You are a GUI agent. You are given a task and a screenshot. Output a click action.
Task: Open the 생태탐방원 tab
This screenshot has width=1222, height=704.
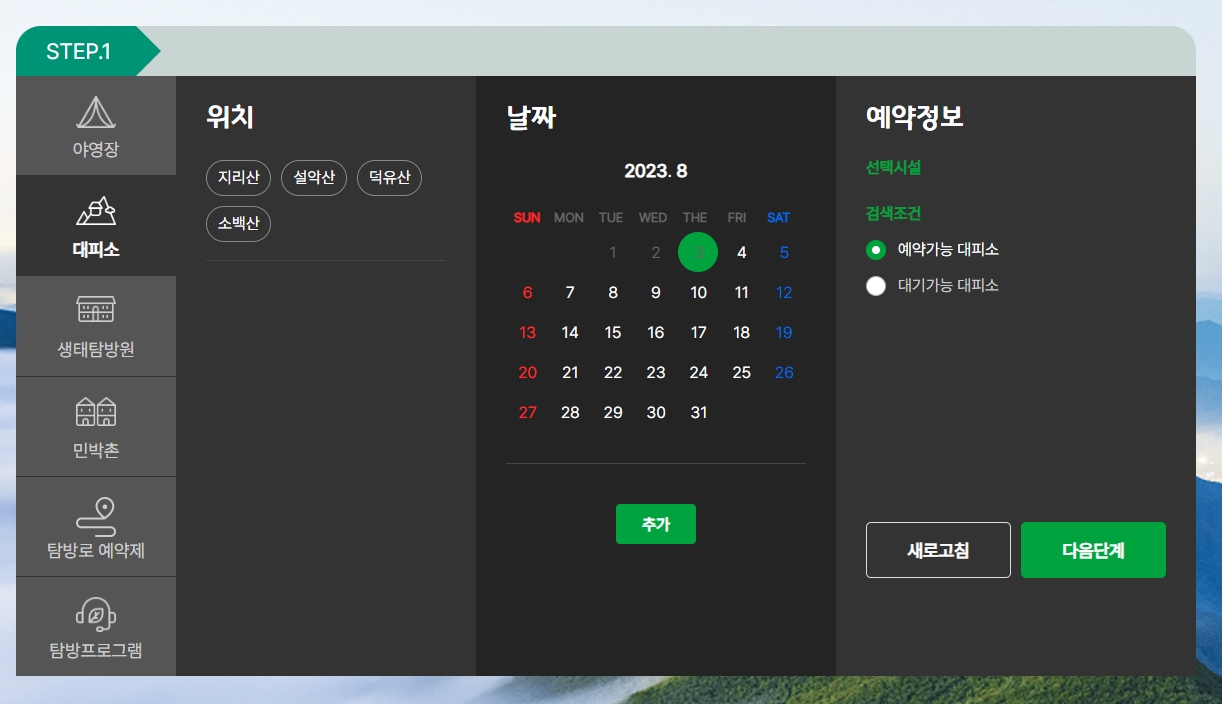[96, 325]
